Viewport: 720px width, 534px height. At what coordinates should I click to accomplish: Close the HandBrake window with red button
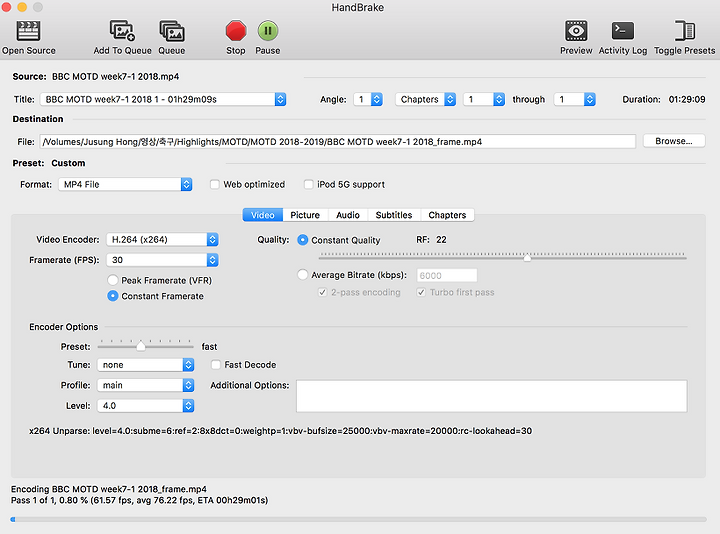[x=6, y=7]
